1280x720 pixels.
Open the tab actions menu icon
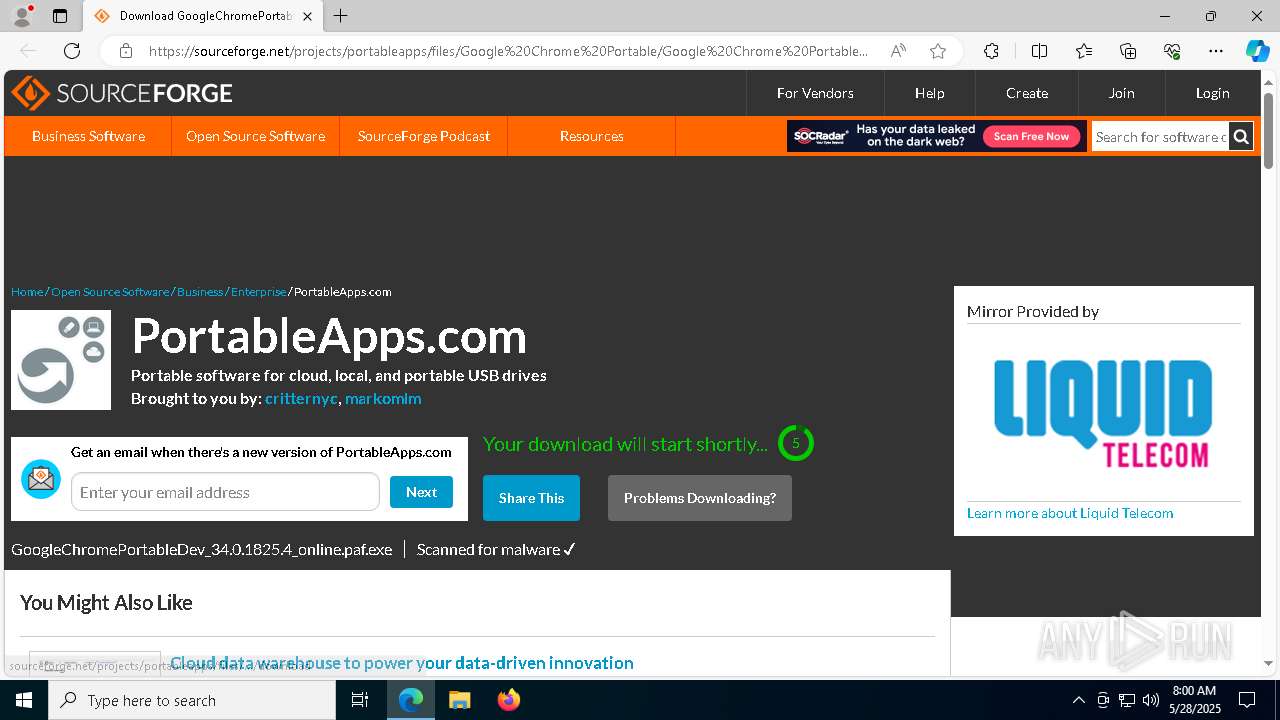pyautogui.click(x=60, y=16)
